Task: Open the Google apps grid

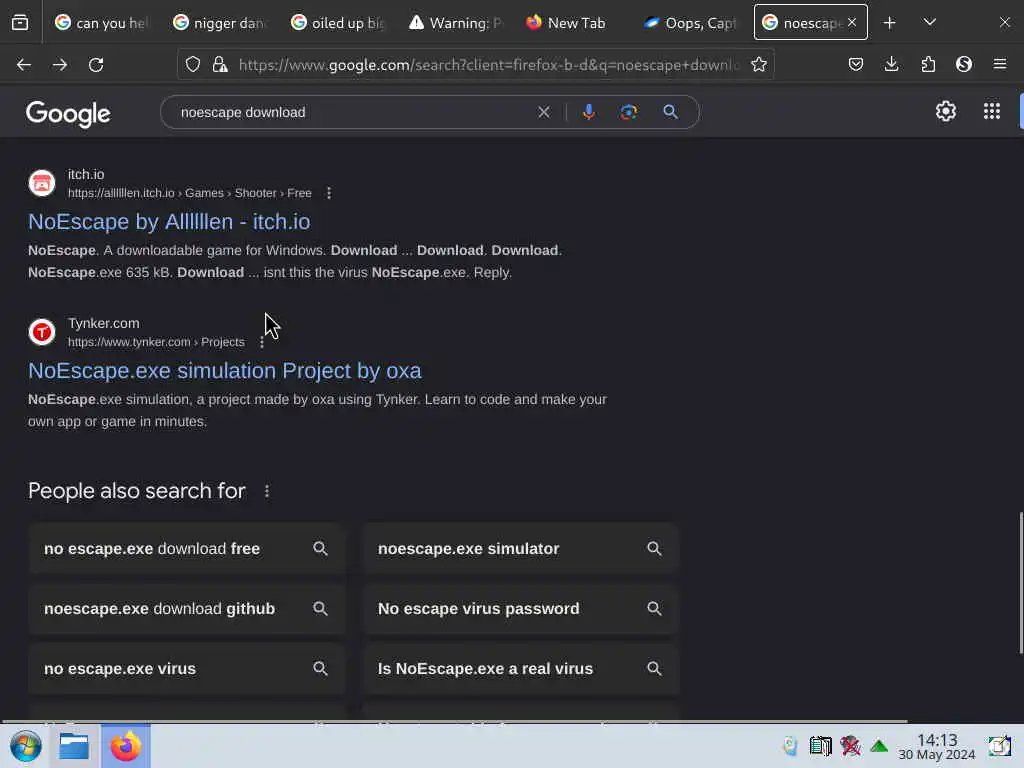Action: pyautogui.click(x=991, y=112)
